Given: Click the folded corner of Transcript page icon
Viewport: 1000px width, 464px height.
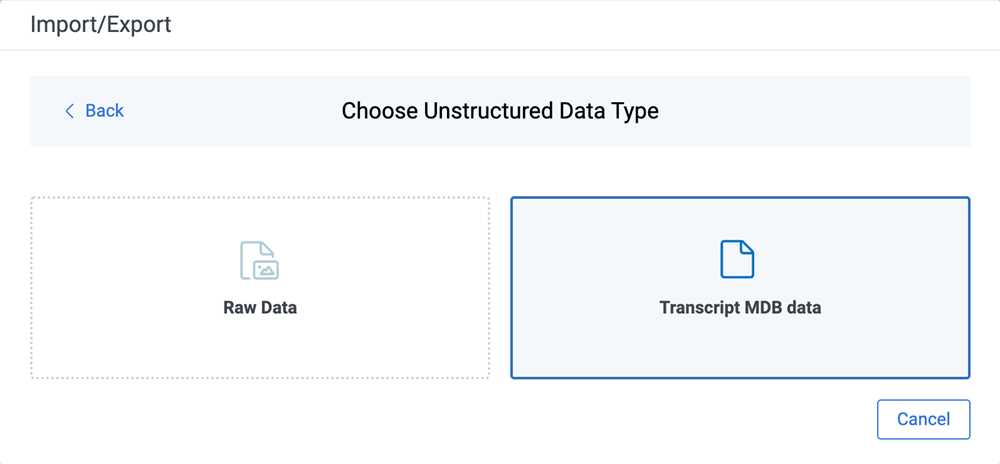Looking at the screenshot, I should 747,248.
